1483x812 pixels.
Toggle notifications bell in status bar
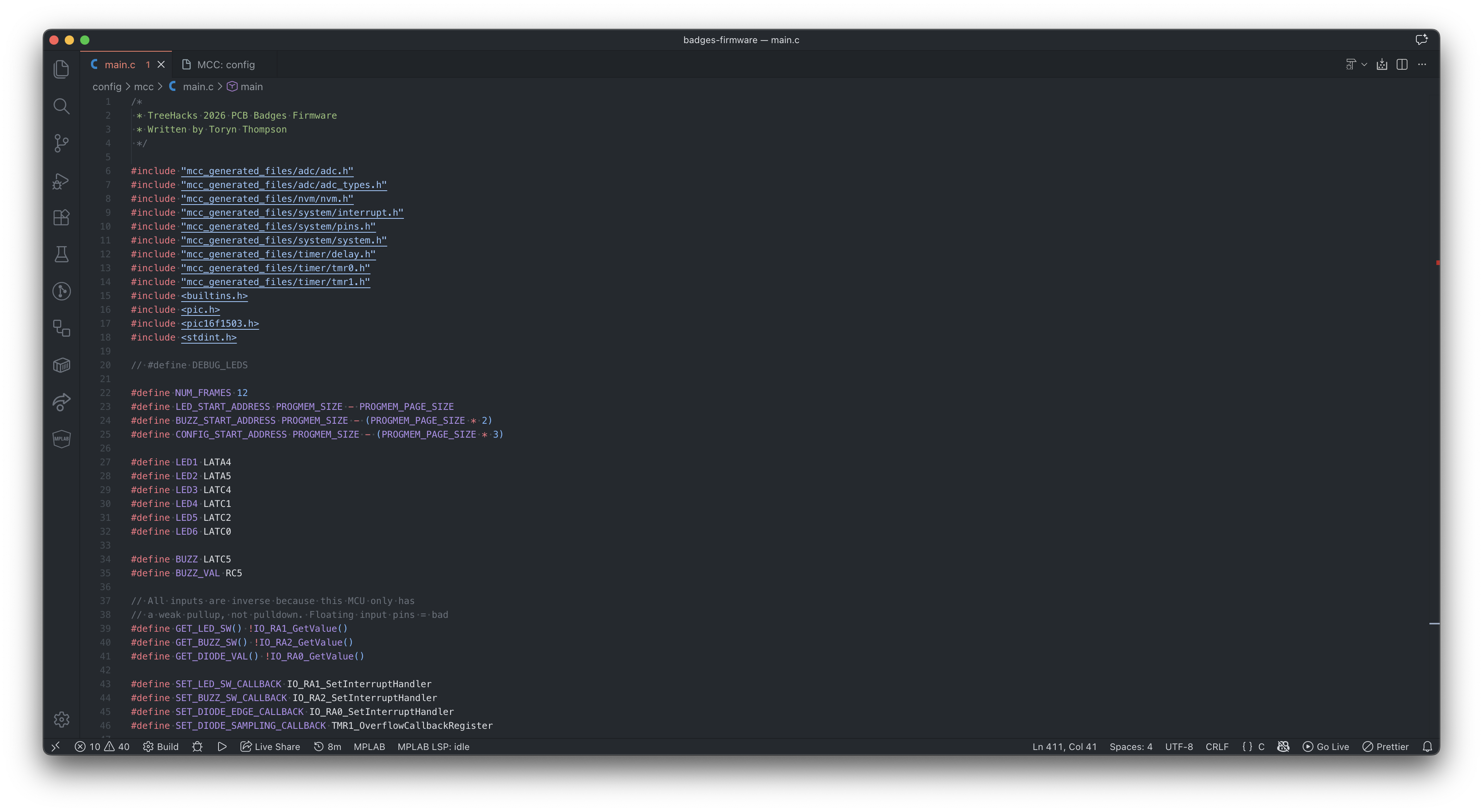[x=1427, y=747]
